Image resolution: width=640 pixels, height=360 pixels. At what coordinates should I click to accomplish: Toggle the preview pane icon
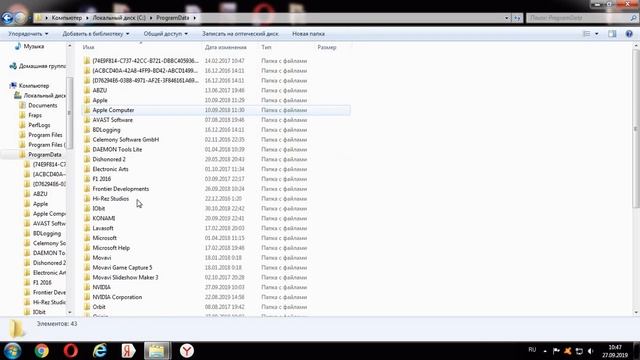coord(612,34)
